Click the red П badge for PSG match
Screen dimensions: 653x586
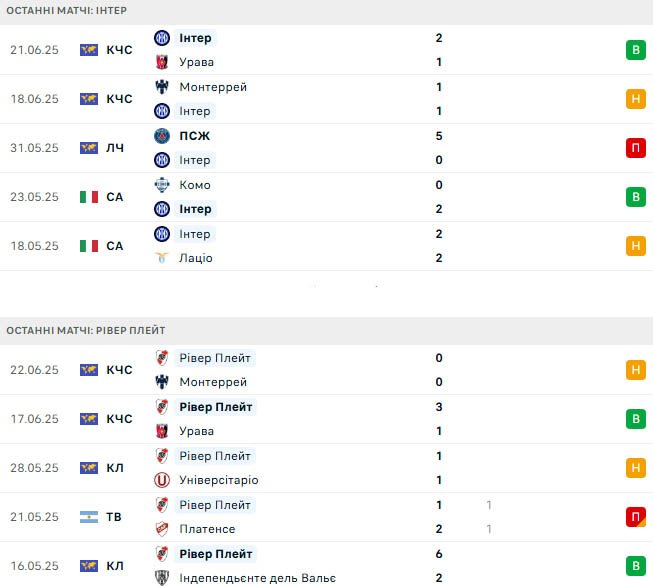636,148
